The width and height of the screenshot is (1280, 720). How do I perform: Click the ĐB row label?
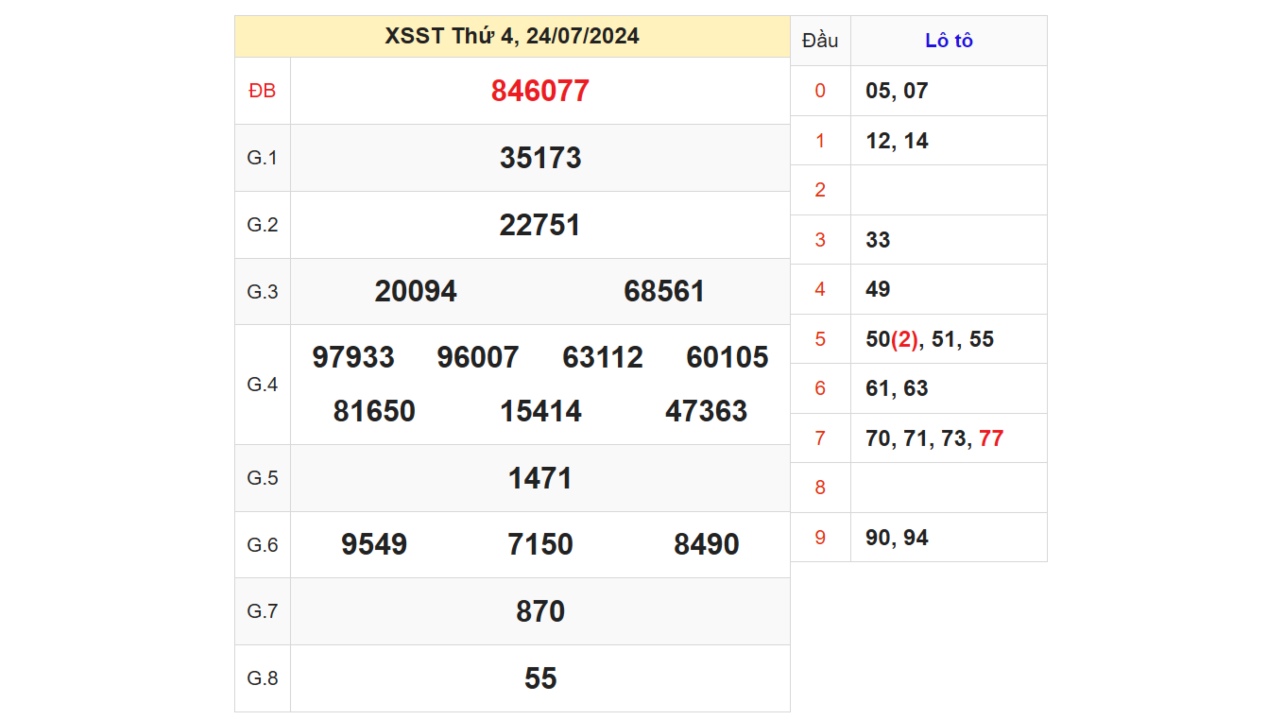[262, 91]
